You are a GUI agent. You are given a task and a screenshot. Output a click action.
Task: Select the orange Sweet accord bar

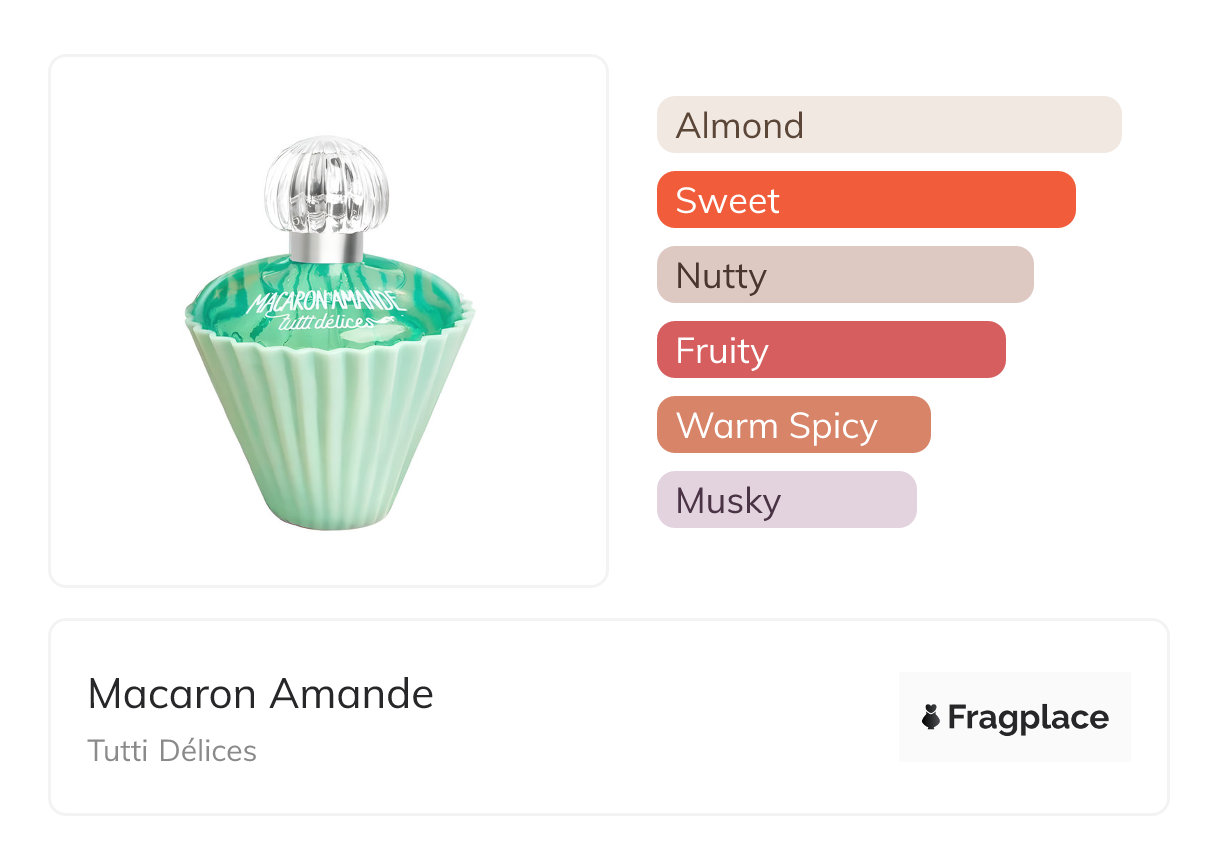(865, 200)
